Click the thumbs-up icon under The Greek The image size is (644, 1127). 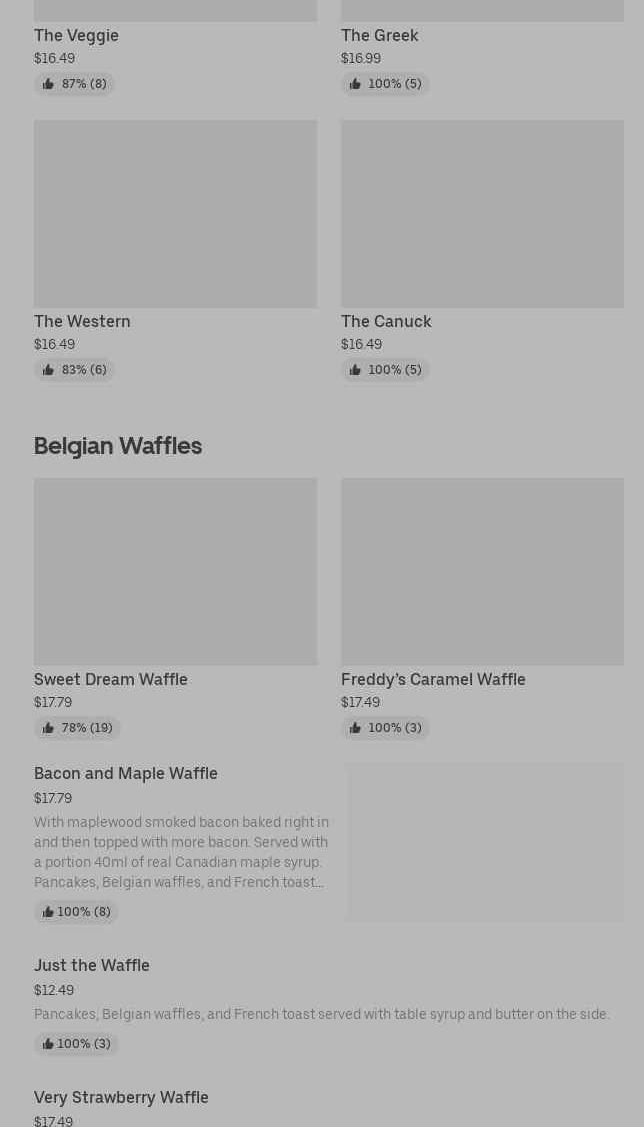(355, 84)
